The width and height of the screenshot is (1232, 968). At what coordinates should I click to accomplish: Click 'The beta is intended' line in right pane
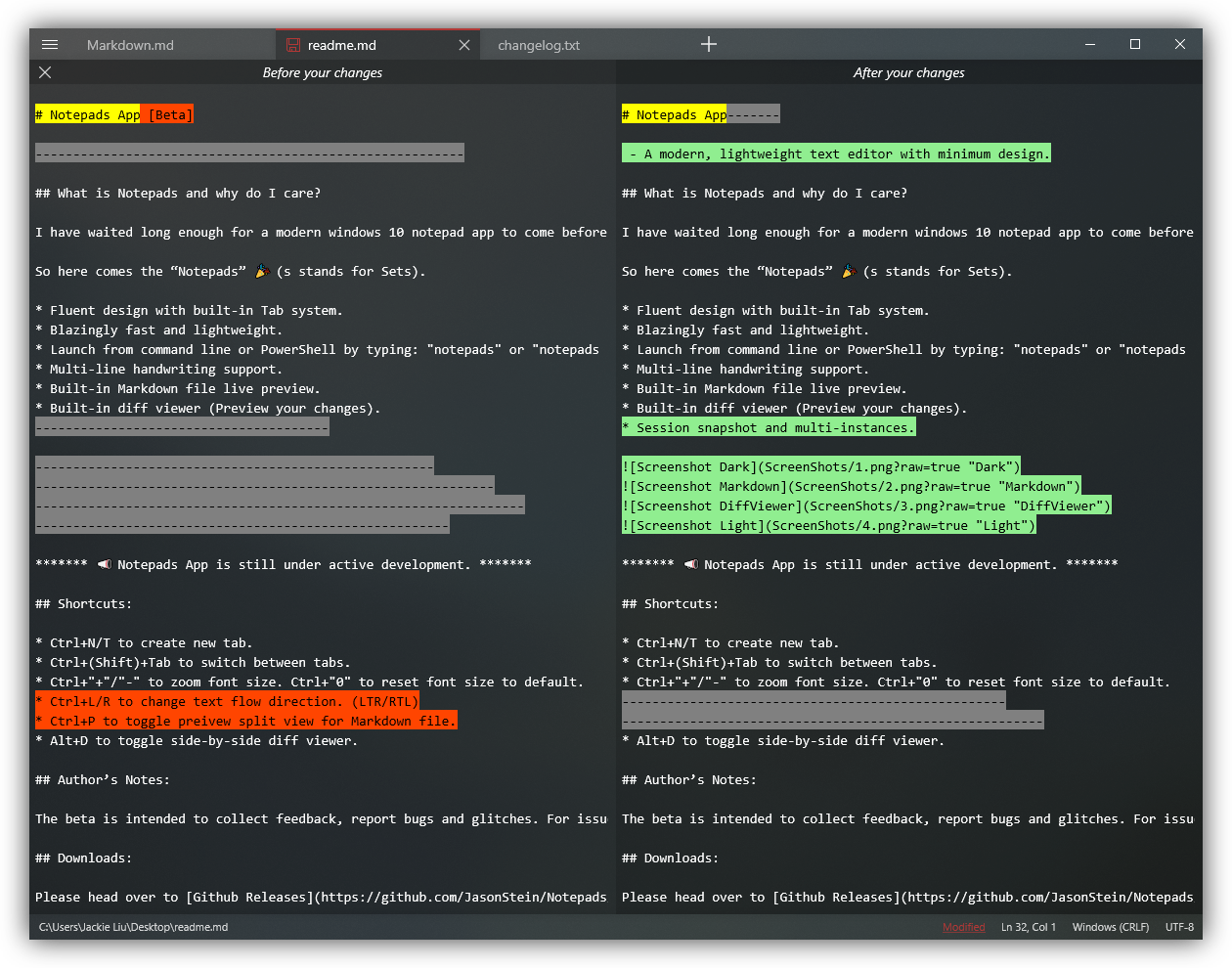click(907, 818)
